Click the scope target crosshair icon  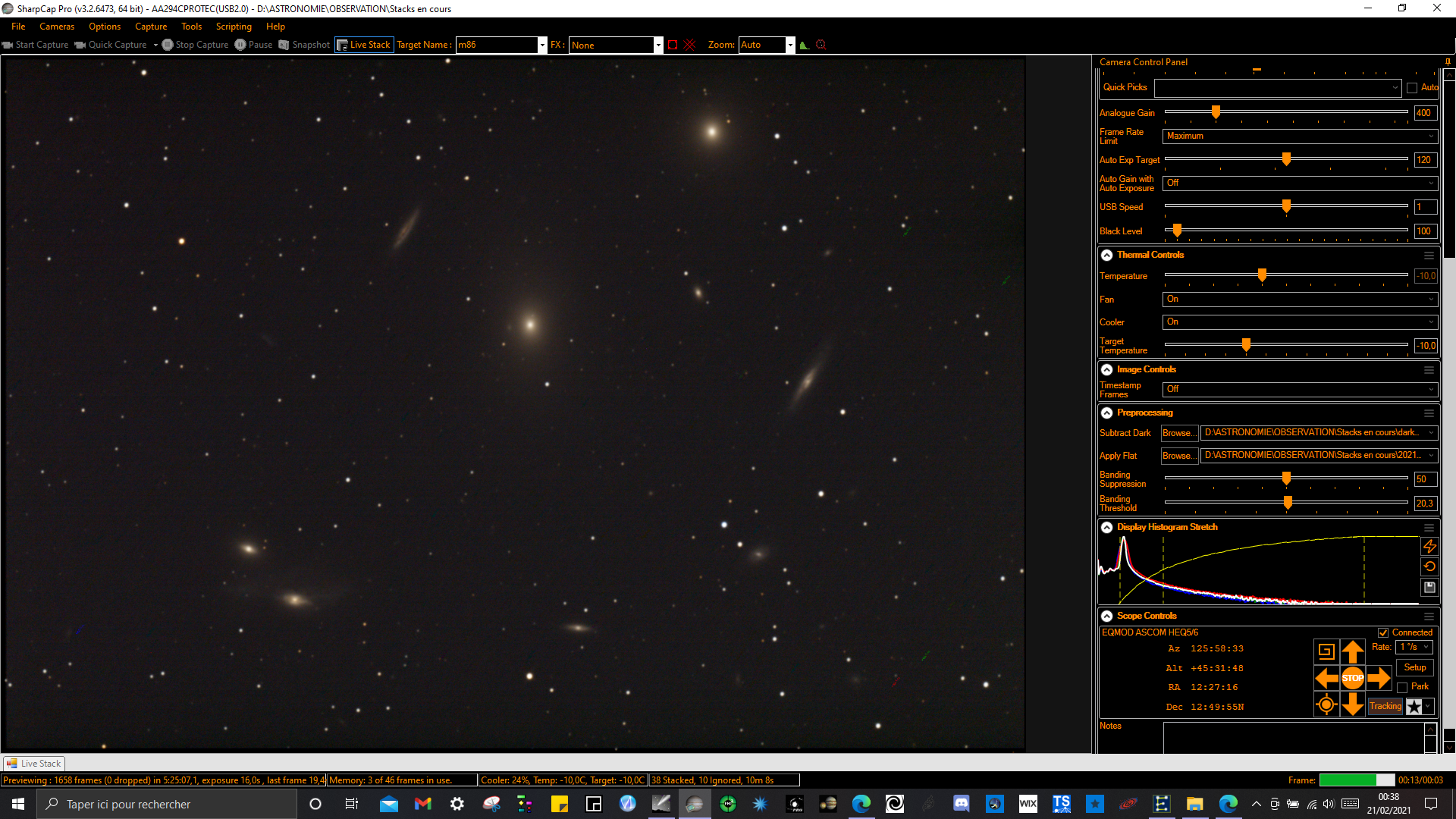pos(1326,704)
